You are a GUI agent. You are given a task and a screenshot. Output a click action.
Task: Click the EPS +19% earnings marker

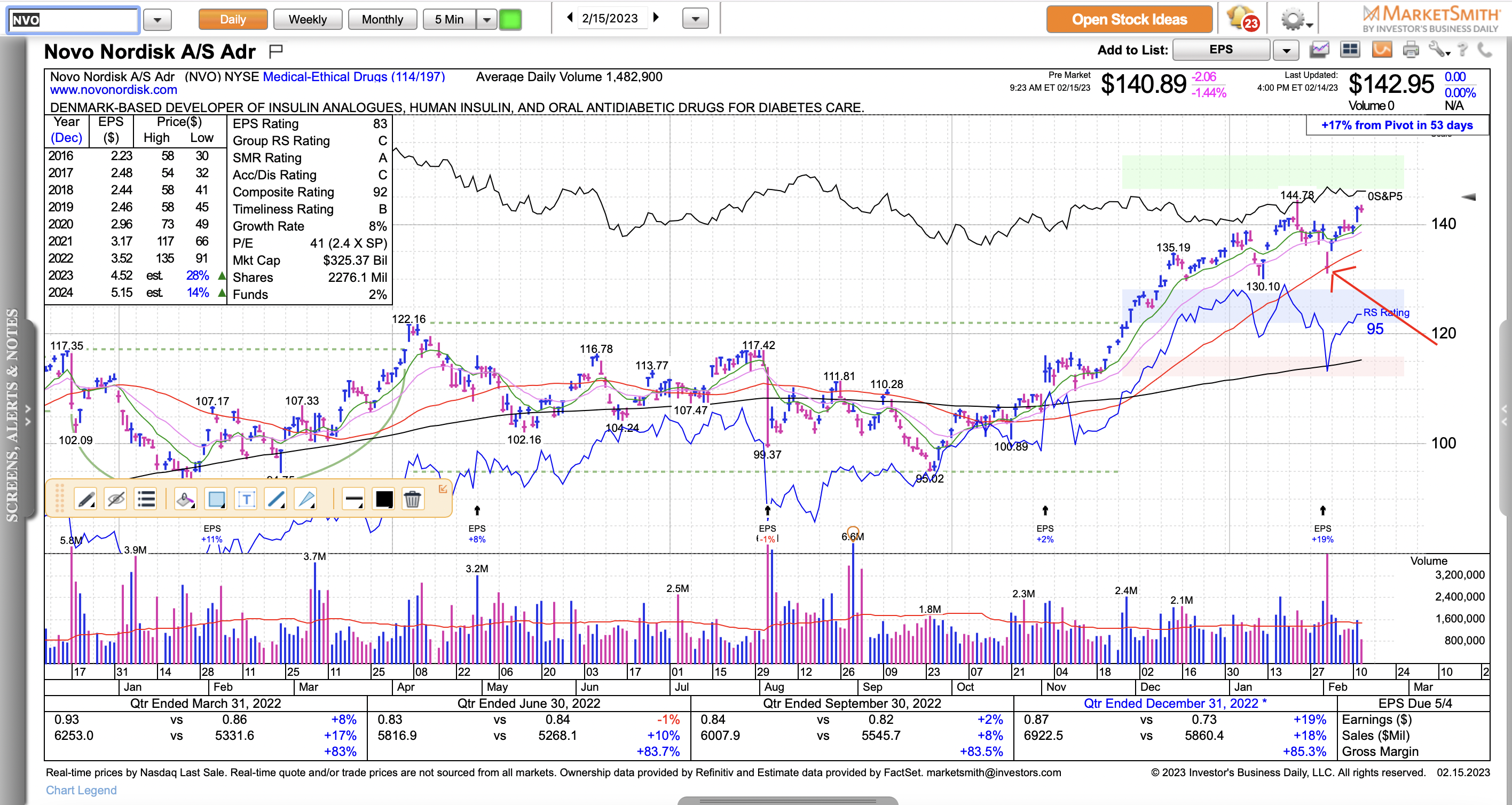pos(1322,533)
